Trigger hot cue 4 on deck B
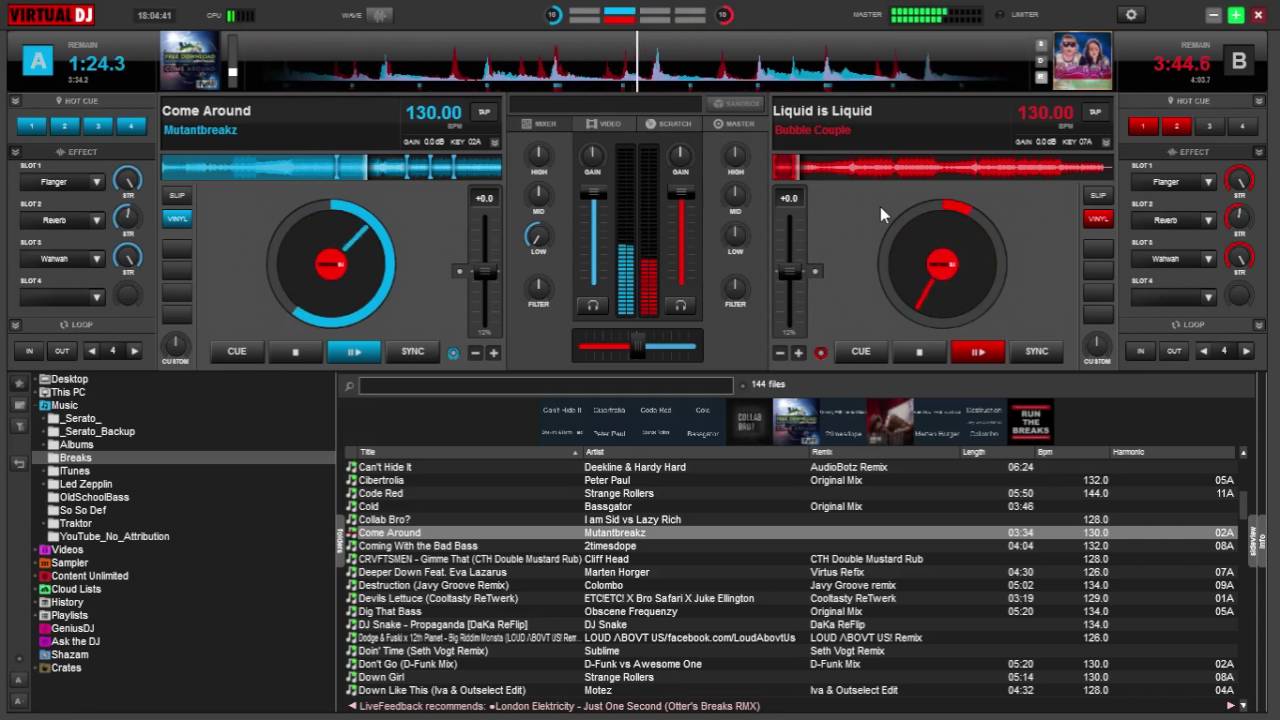 coord(1242,126)
